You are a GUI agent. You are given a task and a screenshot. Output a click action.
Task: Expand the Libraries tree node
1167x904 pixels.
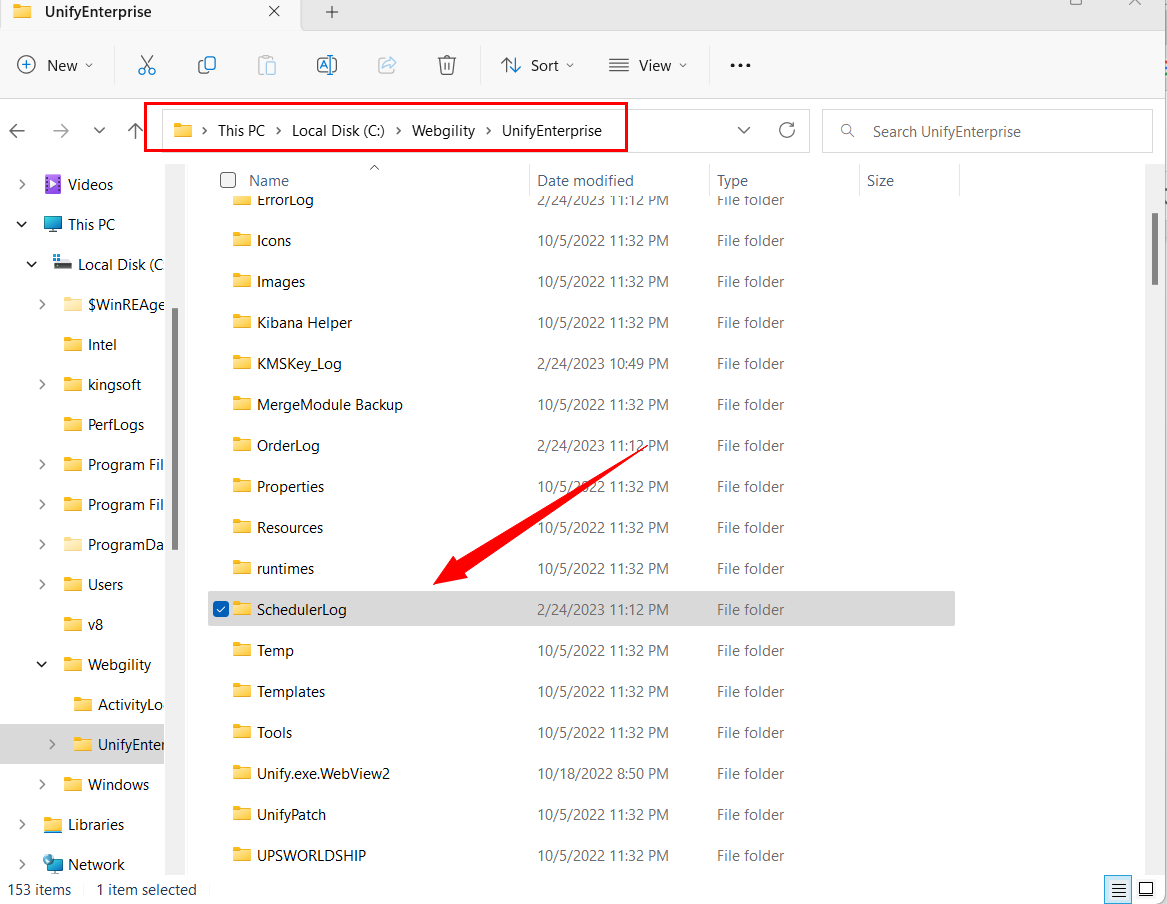point(22,824)
